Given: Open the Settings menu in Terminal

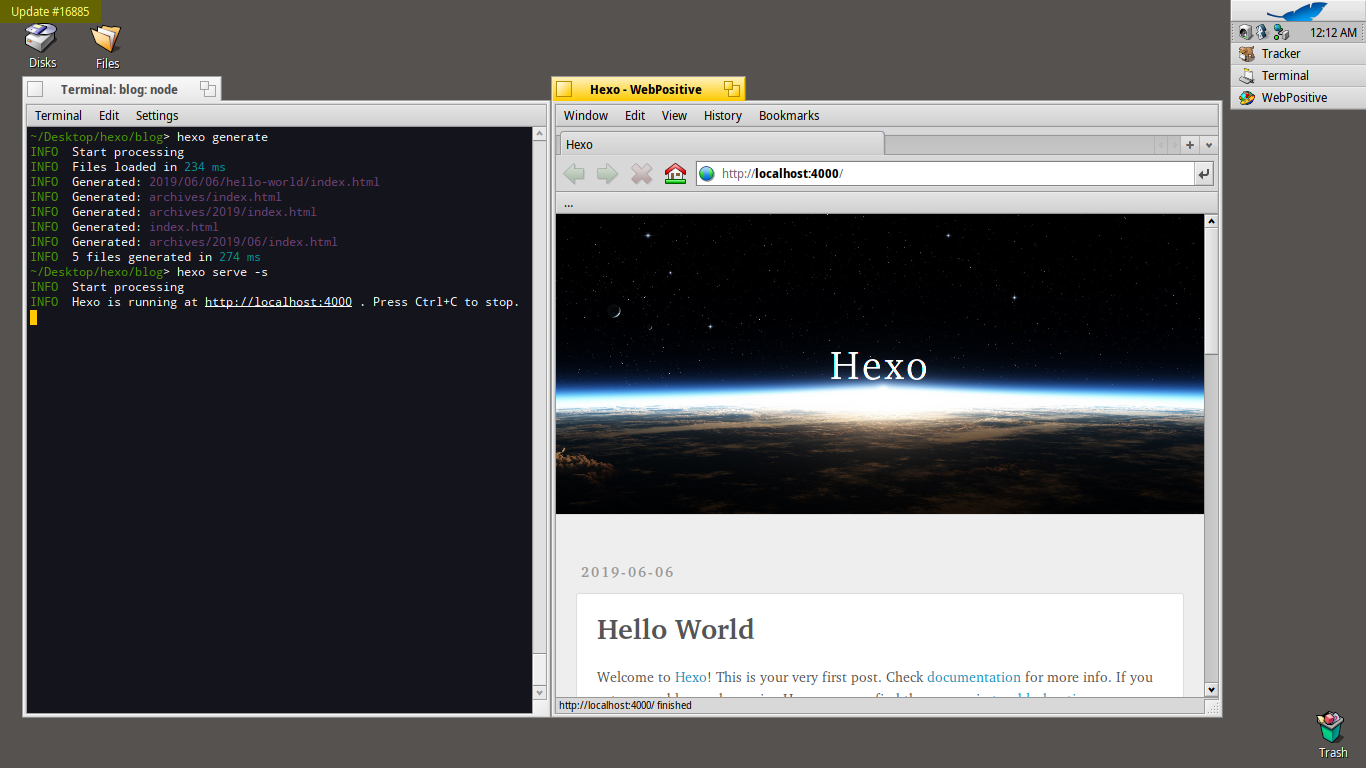Looking at the screenshot, I should [157, 116].
